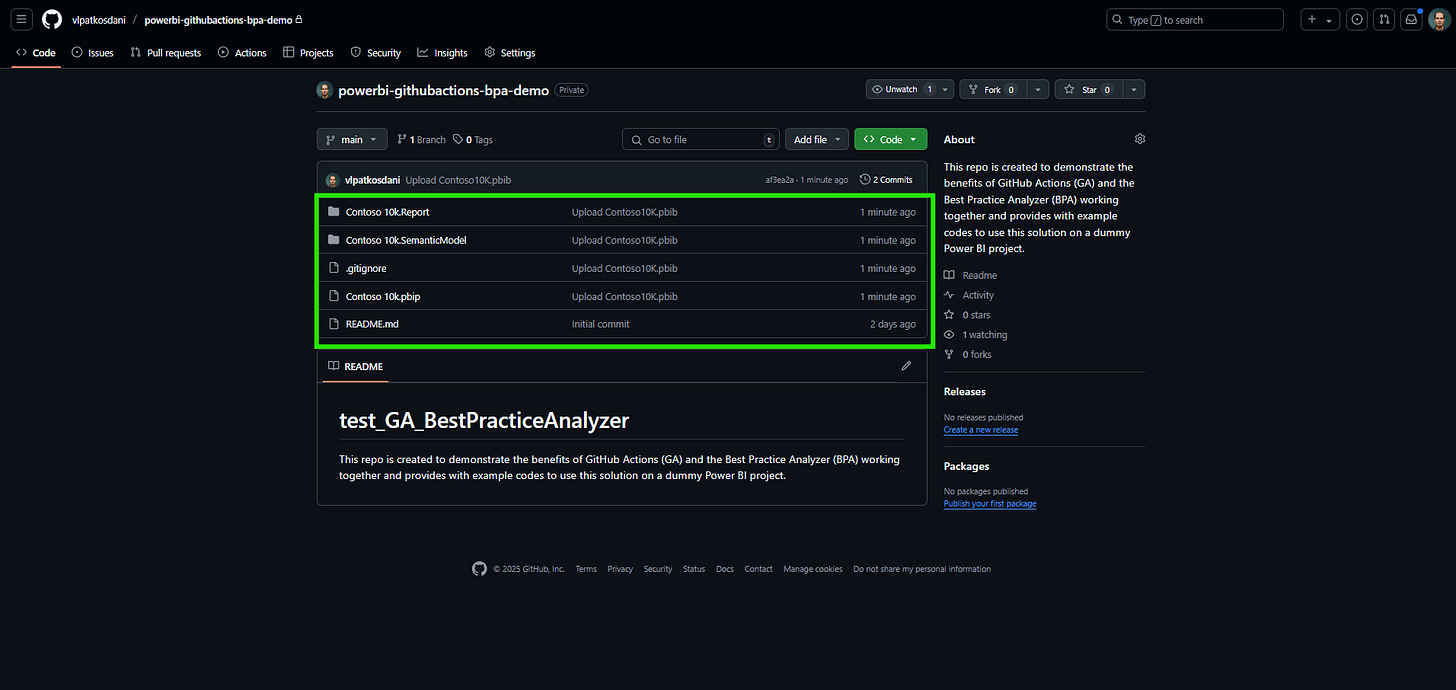This screenshot has width=1456, height=690.
Task: Open the create new plus menu
Action: (1319, 19)
